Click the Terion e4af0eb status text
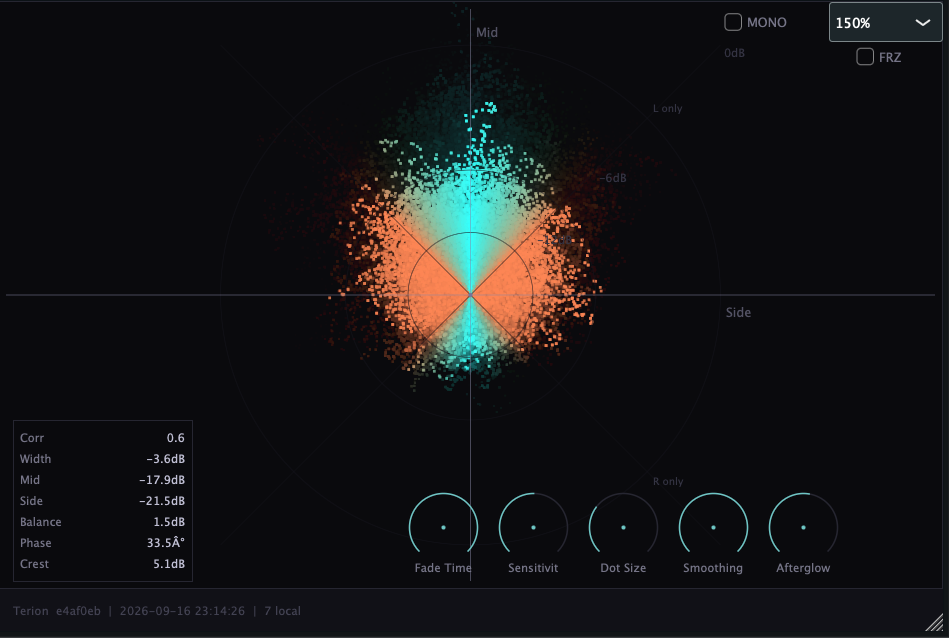The width and height of the screenshot is (949, 638). click(x=57, y=611)
